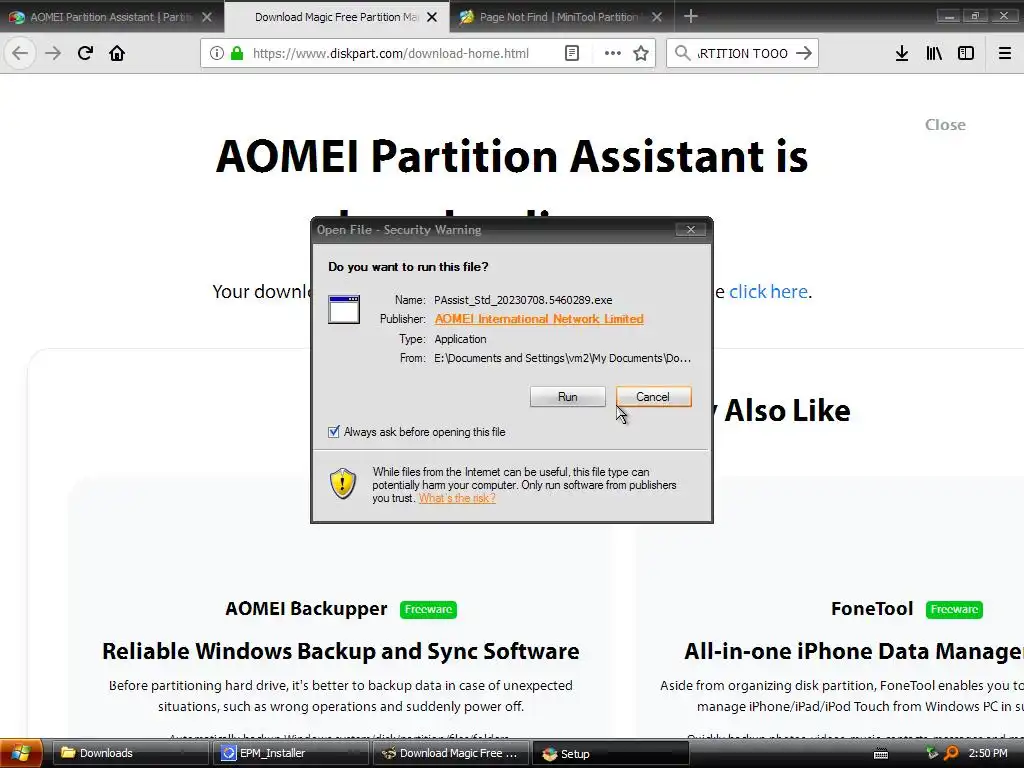
Task: Close the MiniTool Partition tab
Action: (657, 17)
